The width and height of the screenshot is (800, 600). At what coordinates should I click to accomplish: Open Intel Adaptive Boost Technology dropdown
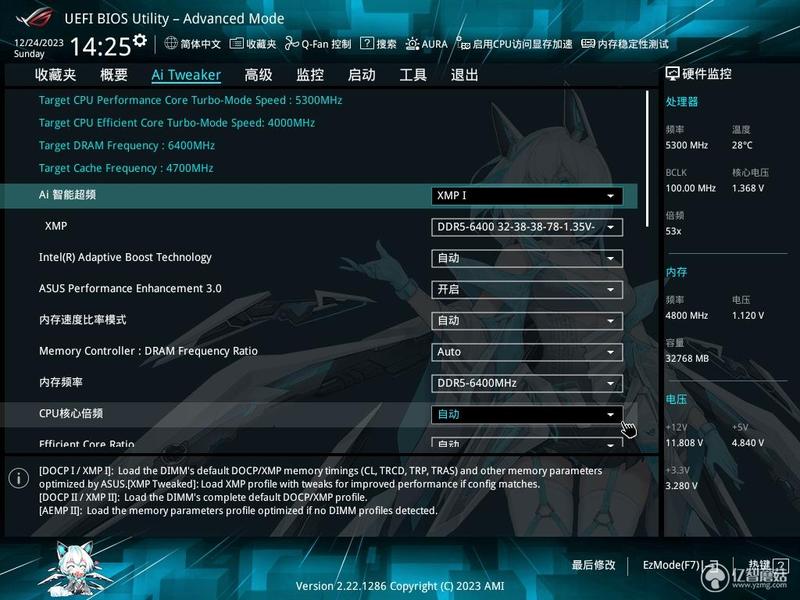[x=527, y=258]
